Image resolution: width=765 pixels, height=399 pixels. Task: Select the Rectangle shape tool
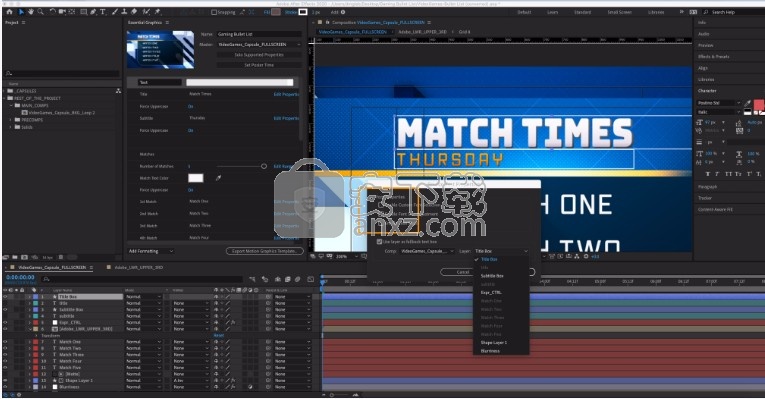(x=84, y=12)
